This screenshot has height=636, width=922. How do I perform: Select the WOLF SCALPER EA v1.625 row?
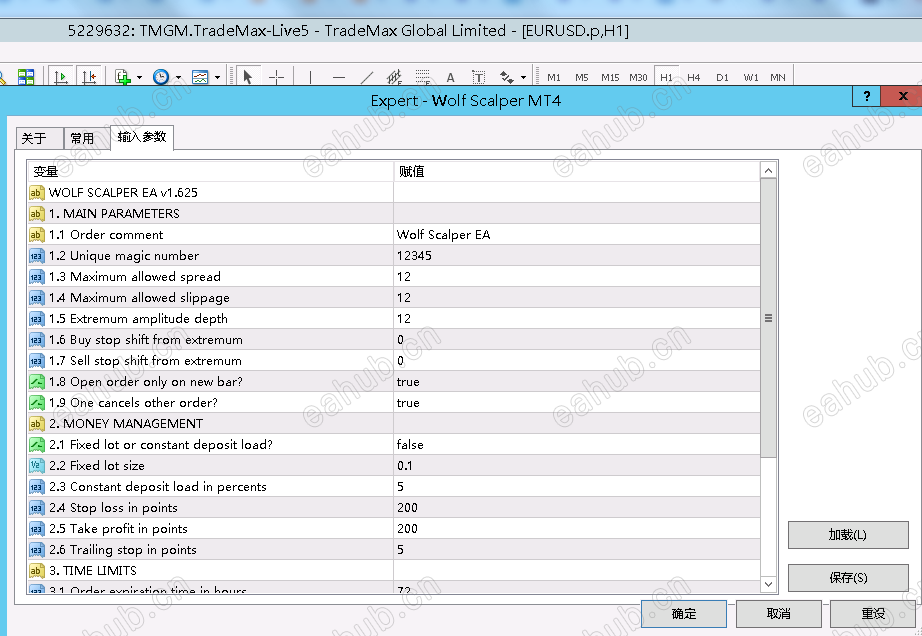(x=393, y=192)
